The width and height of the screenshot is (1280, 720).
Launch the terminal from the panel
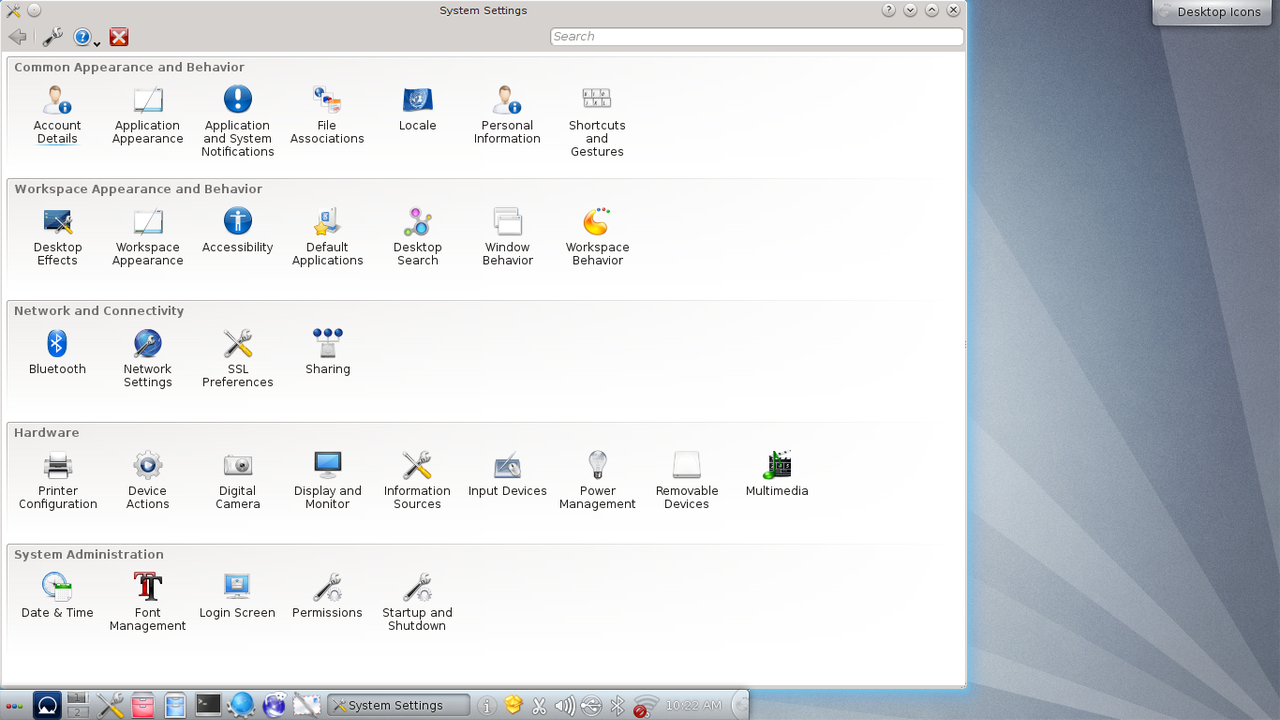208,704
